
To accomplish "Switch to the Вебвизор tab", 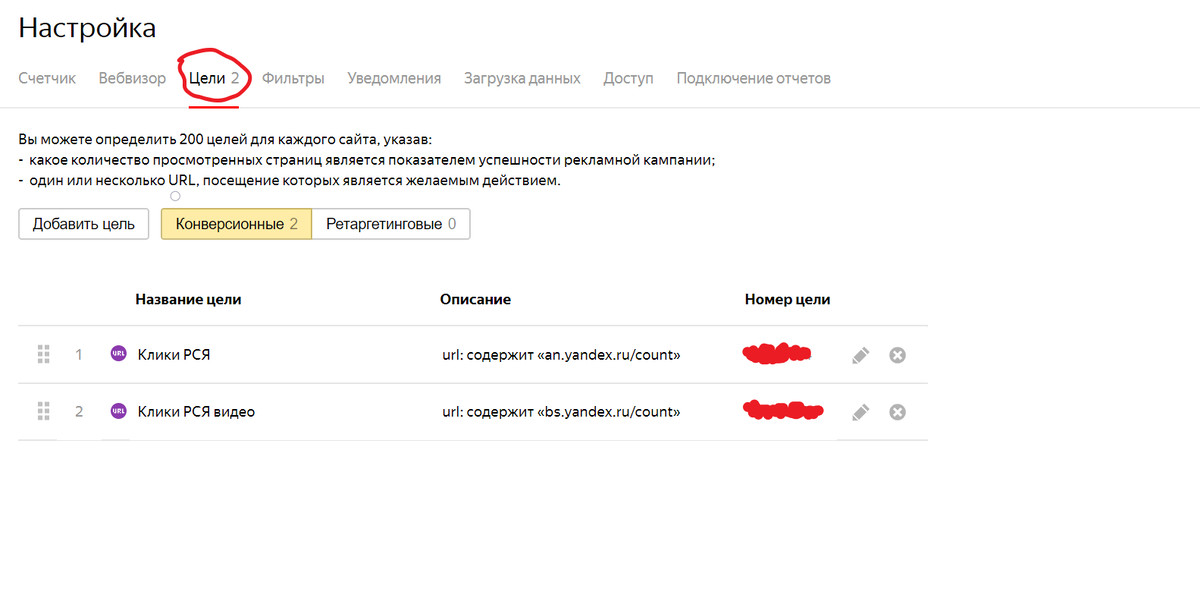I will (132, 78).
